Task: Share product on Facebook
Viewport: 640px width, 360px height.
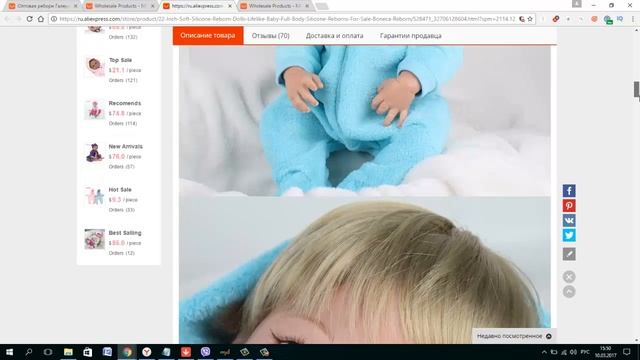Action: click(569, 191)
